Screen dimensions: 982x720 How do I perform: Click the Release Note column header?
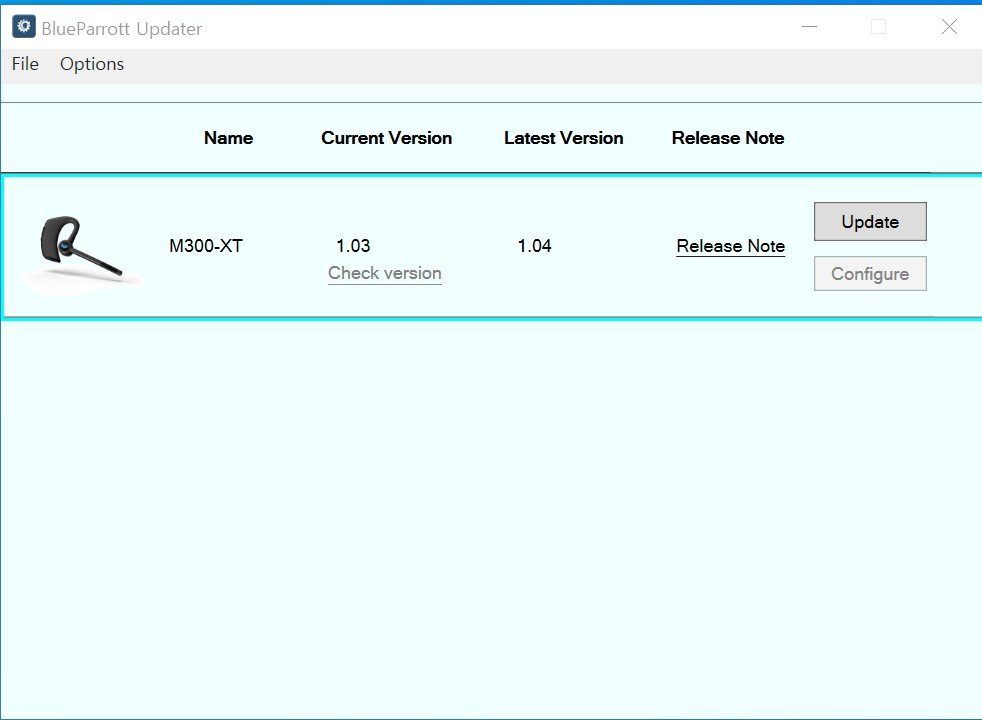click(728, 138)
